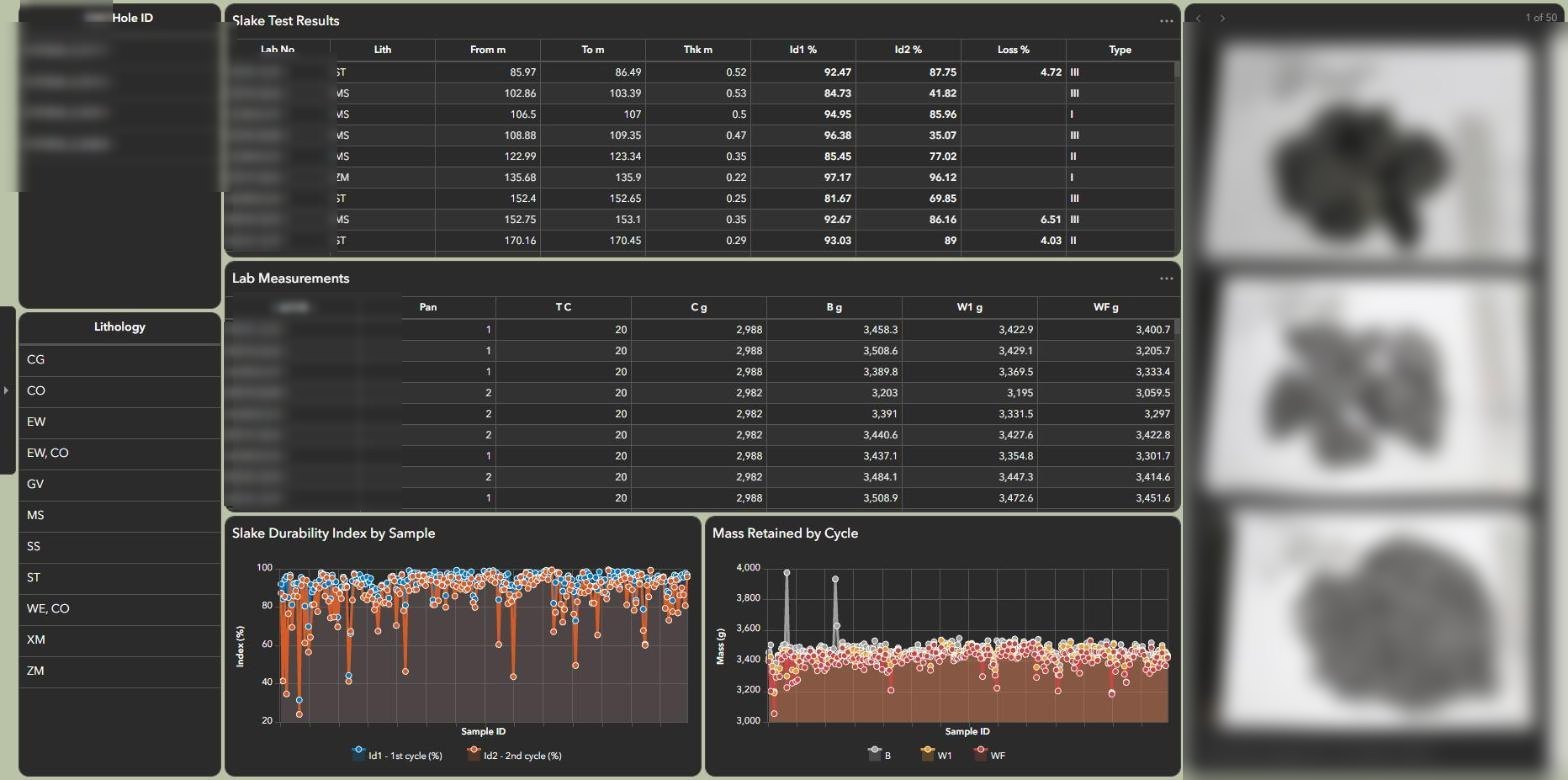Toggle the 'Id1 - 1st cycle (%)' legend series
The width and height of the screenshot is (1568, 780).
[398, 756]
